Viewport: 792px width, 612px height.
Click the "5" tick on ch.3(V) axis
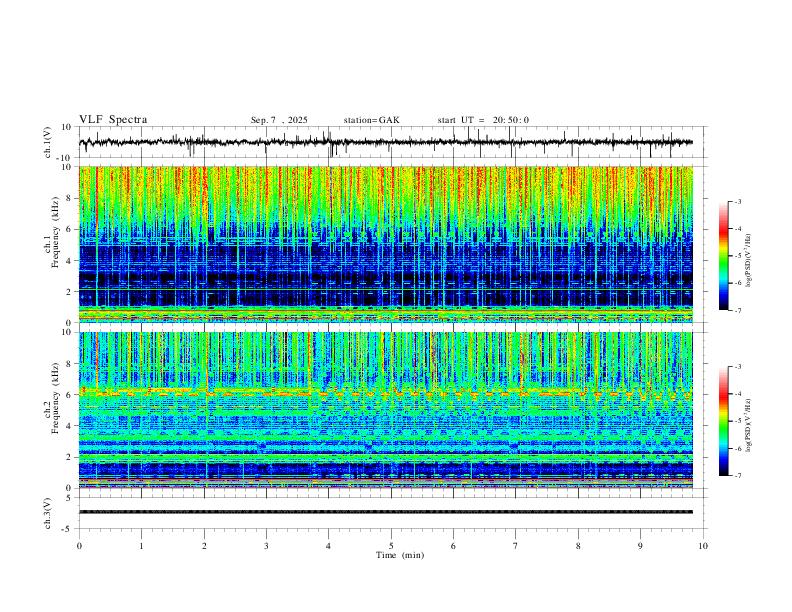click(70, 498)
